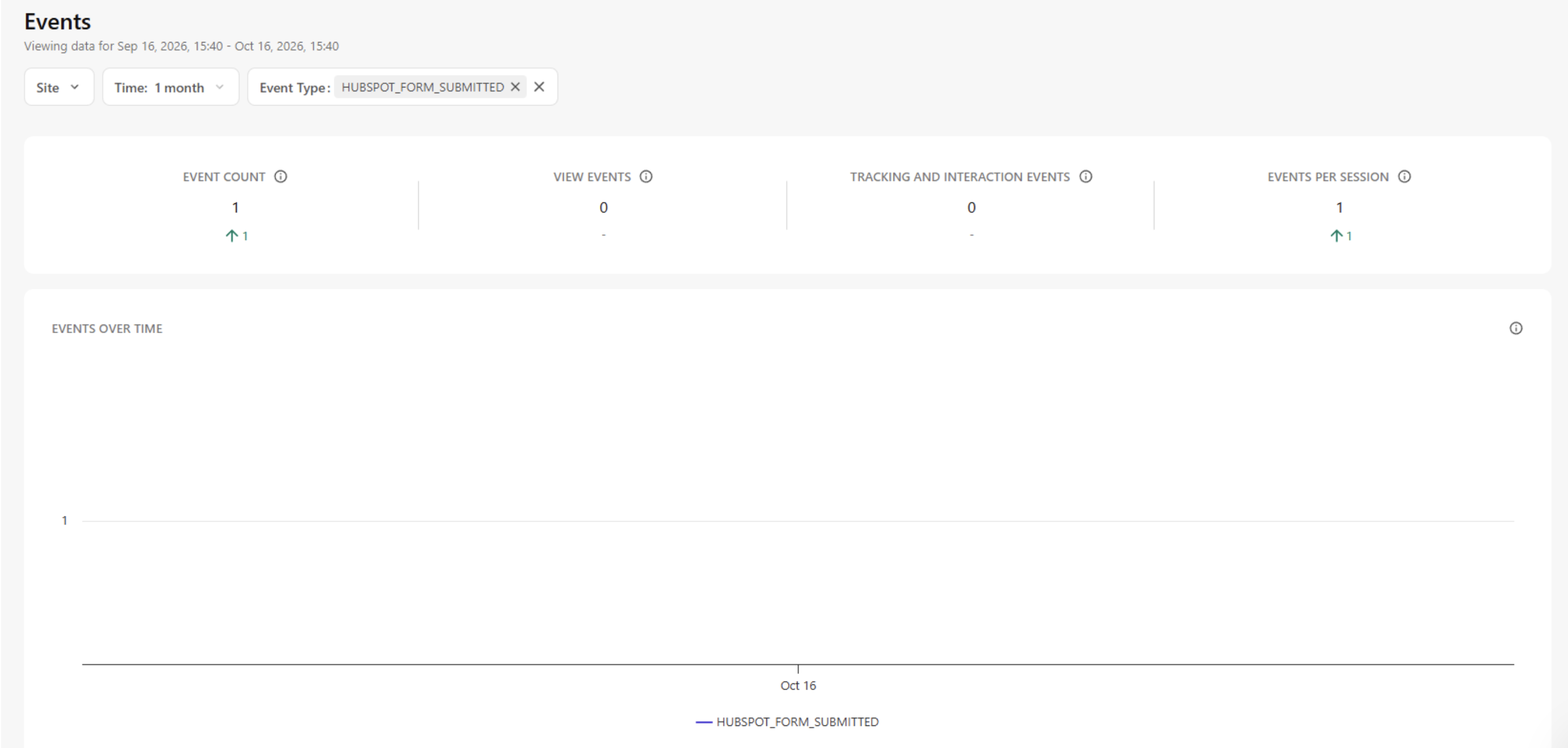
Task: Toggle HUBSPOT_FORM_SUBMITTED series in chart legend
Action: [787, 722]
